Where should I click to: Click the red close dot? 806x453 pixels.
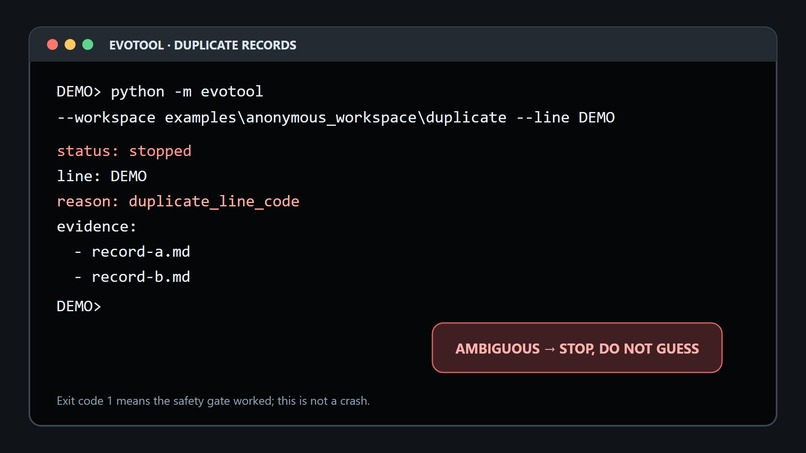52,45
